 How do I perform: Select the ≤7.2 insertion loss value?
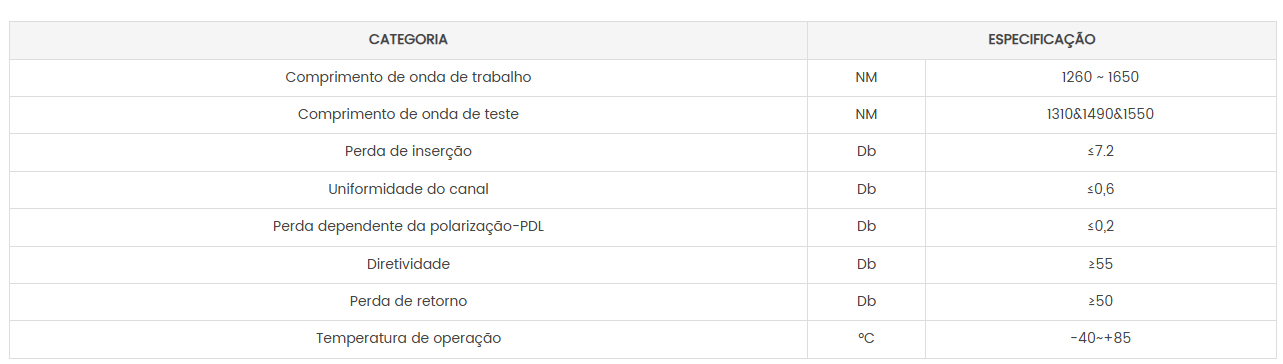(1100, 152)
